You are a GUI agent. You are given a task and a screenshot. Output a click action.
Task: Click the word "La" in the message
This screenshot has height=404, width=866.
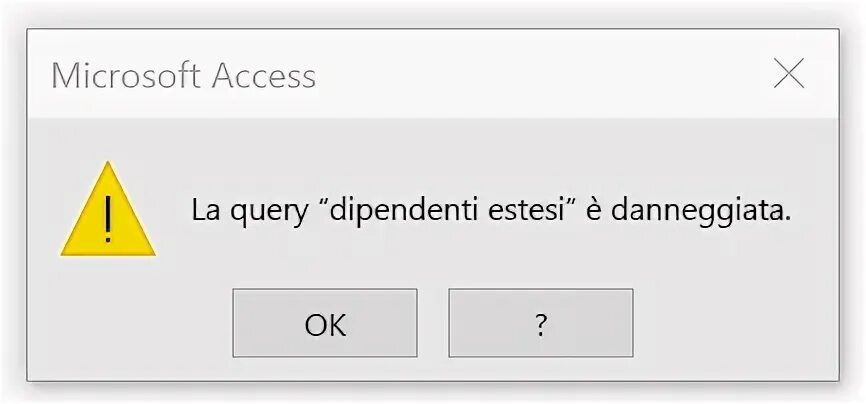pos(204,211)
